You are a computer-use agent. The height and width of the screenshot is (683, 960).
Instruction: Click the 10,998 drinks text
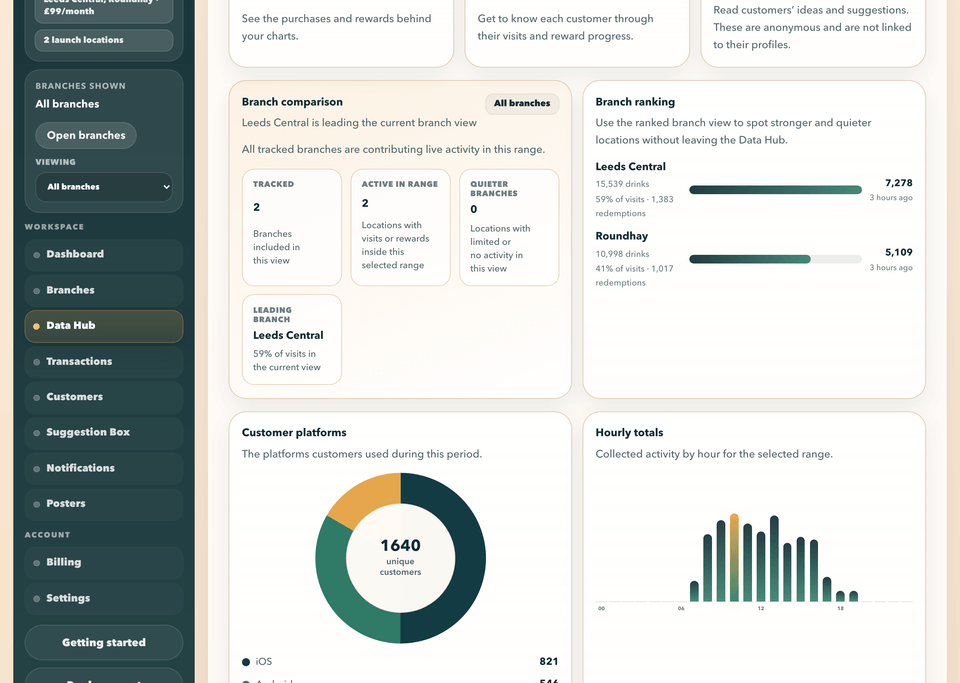[623, 254]
